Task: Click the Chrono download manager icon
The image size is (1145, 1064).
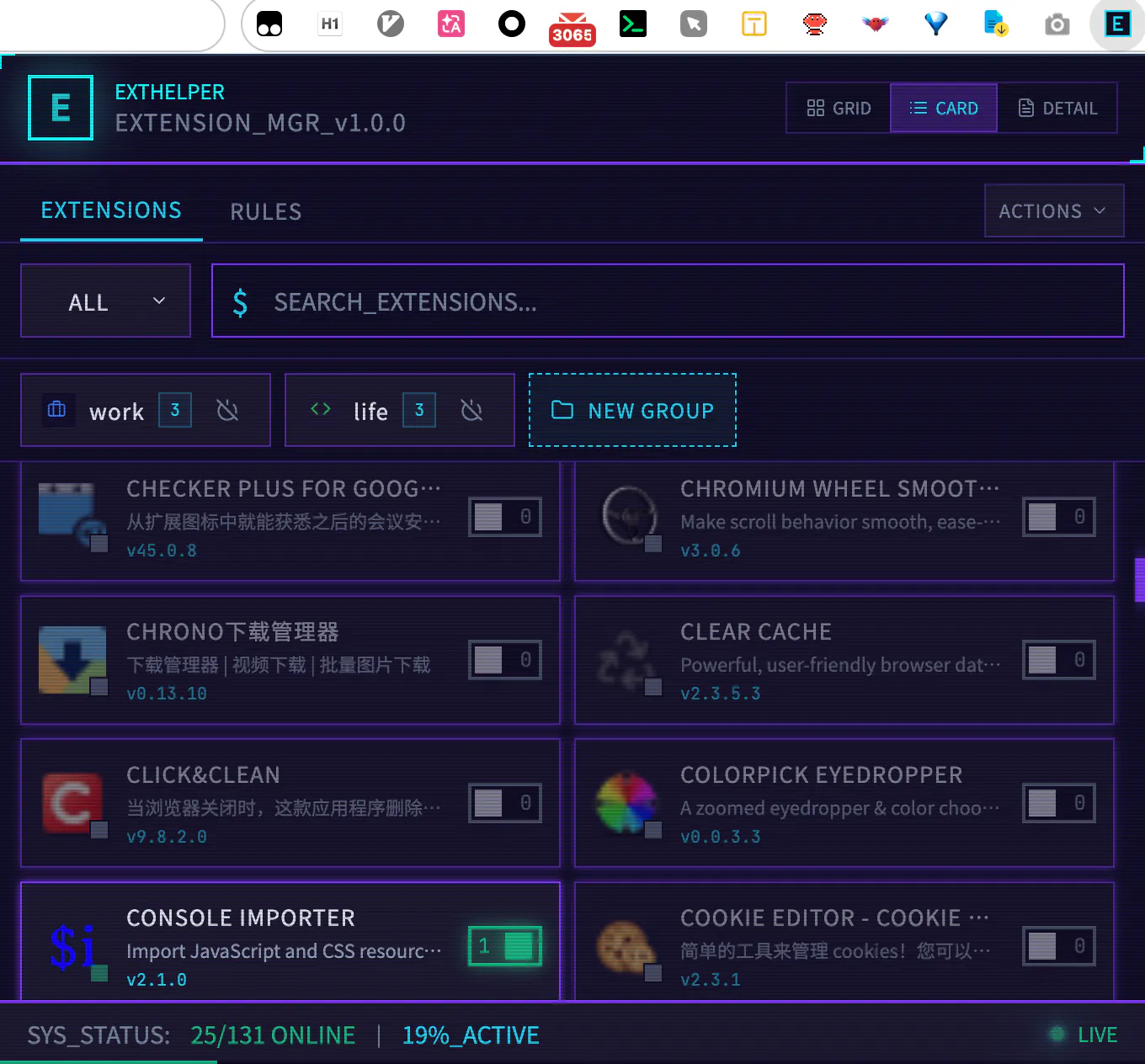Action: pyautogui.click(x=72, y=660)
